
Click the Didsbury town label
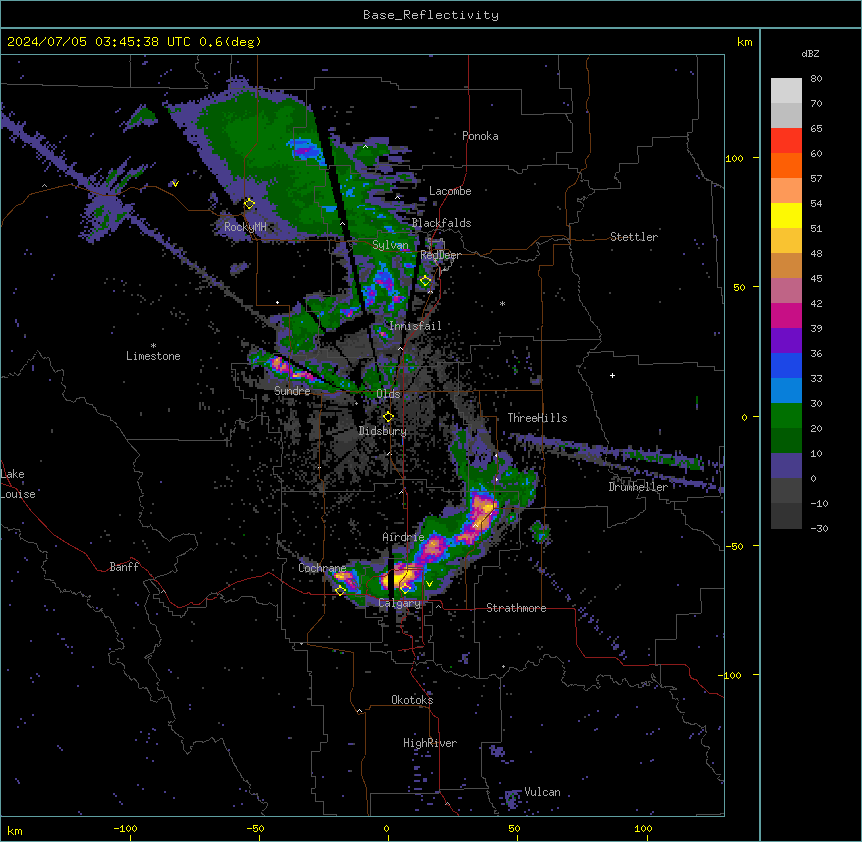tap(382, 431)
